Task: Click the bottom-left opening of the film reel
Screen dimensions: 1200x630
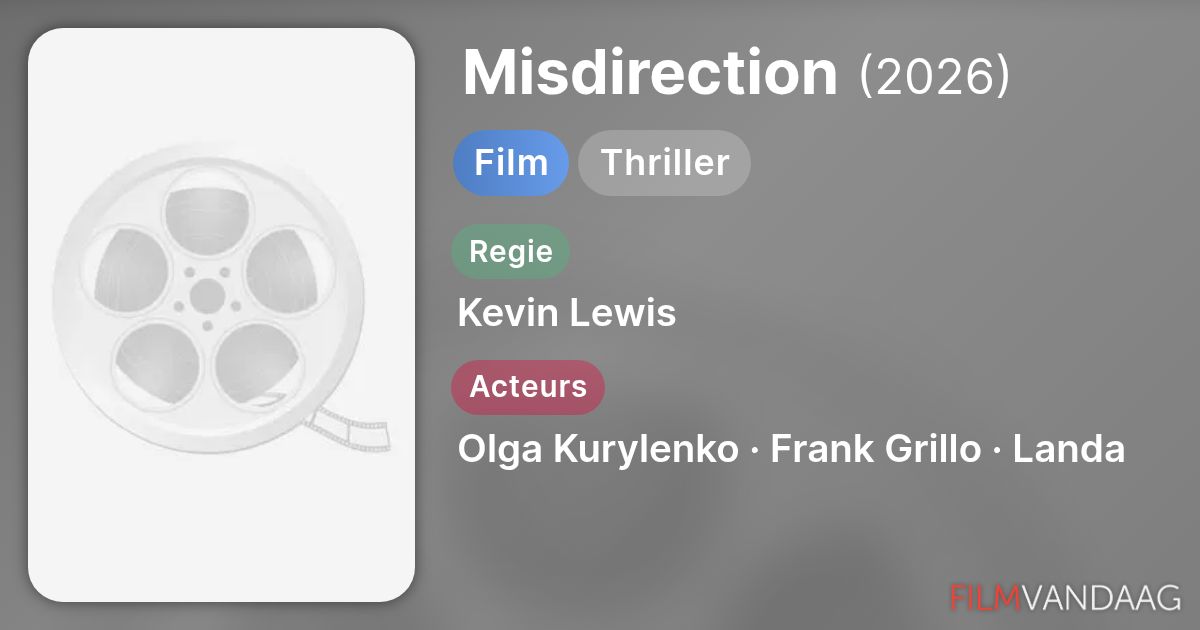Action: click(158, 360)
